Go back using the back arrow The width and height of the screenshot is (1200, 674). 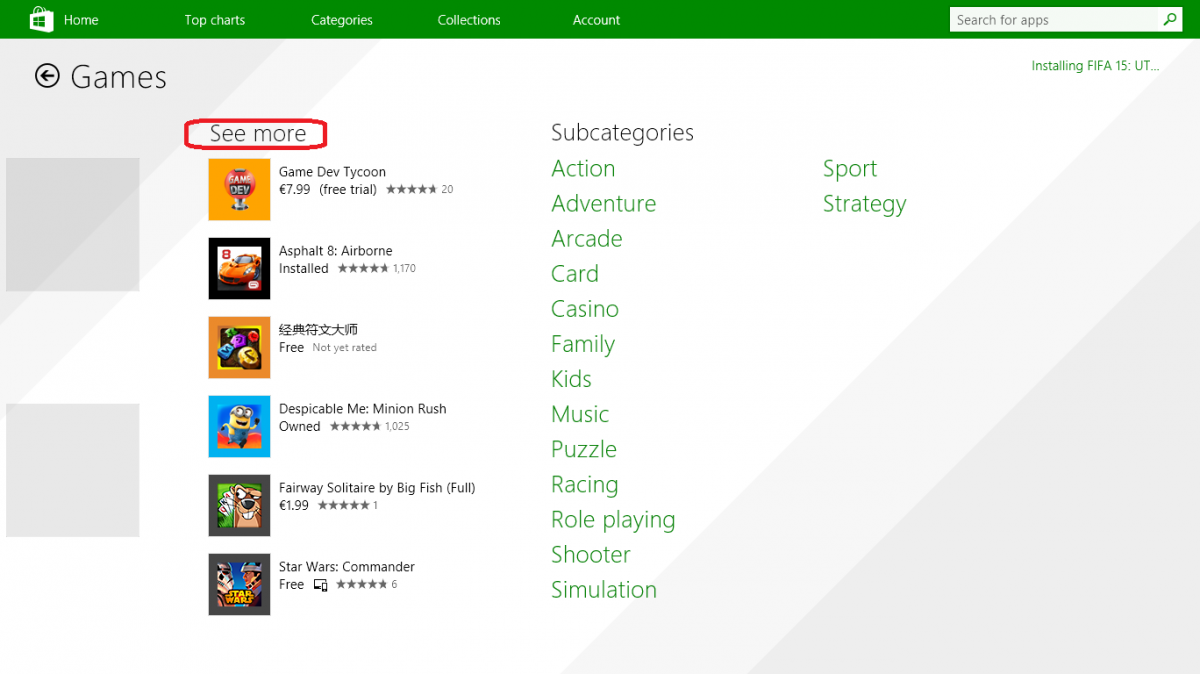point(47,76)
